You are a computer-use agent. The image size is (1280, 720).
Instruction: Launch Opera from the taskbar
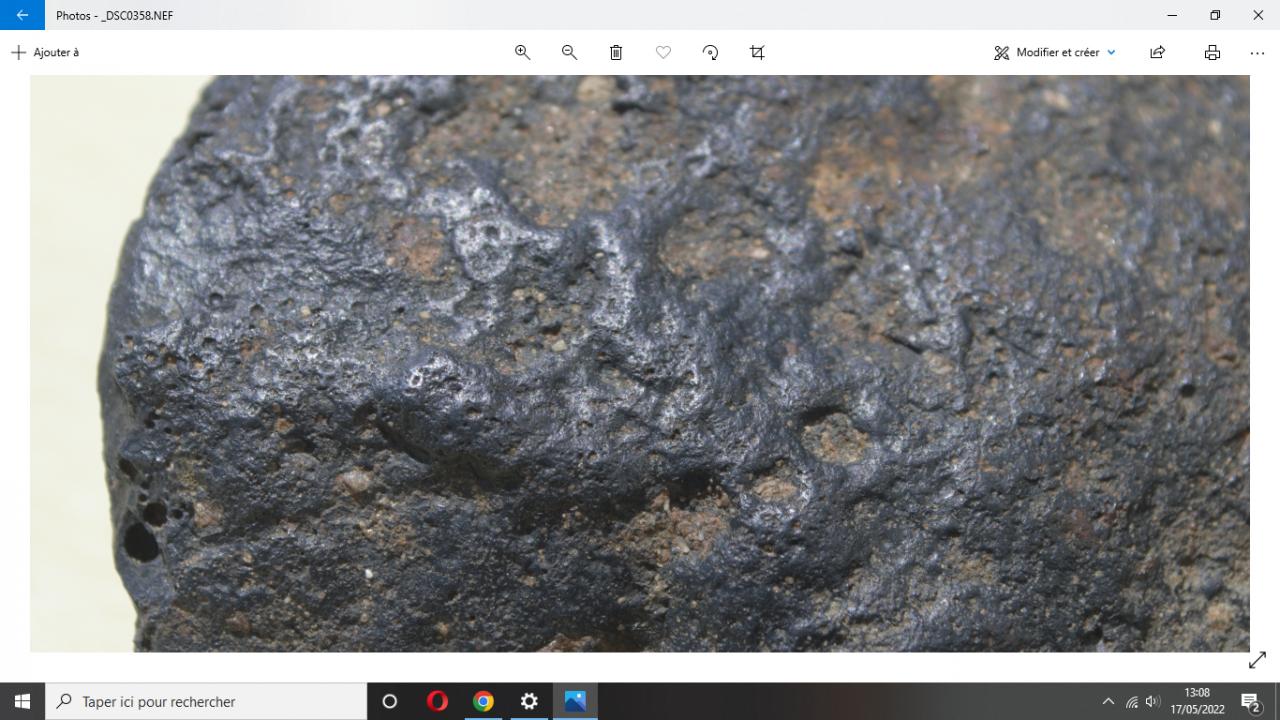437,701
